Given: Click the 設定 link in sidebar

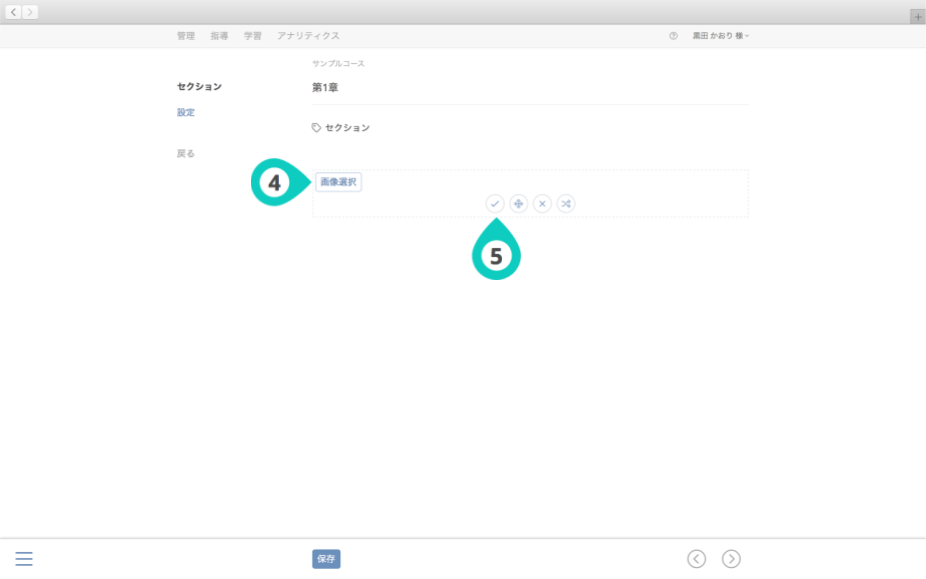Looking at the screenshot, I should click(186, 112).
